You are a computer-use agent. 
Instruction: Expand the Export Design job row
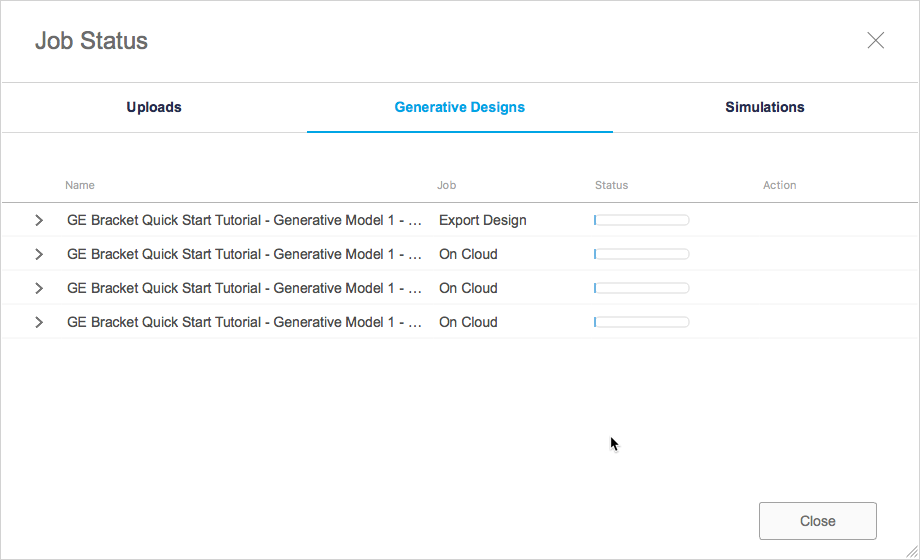point(39,220)
